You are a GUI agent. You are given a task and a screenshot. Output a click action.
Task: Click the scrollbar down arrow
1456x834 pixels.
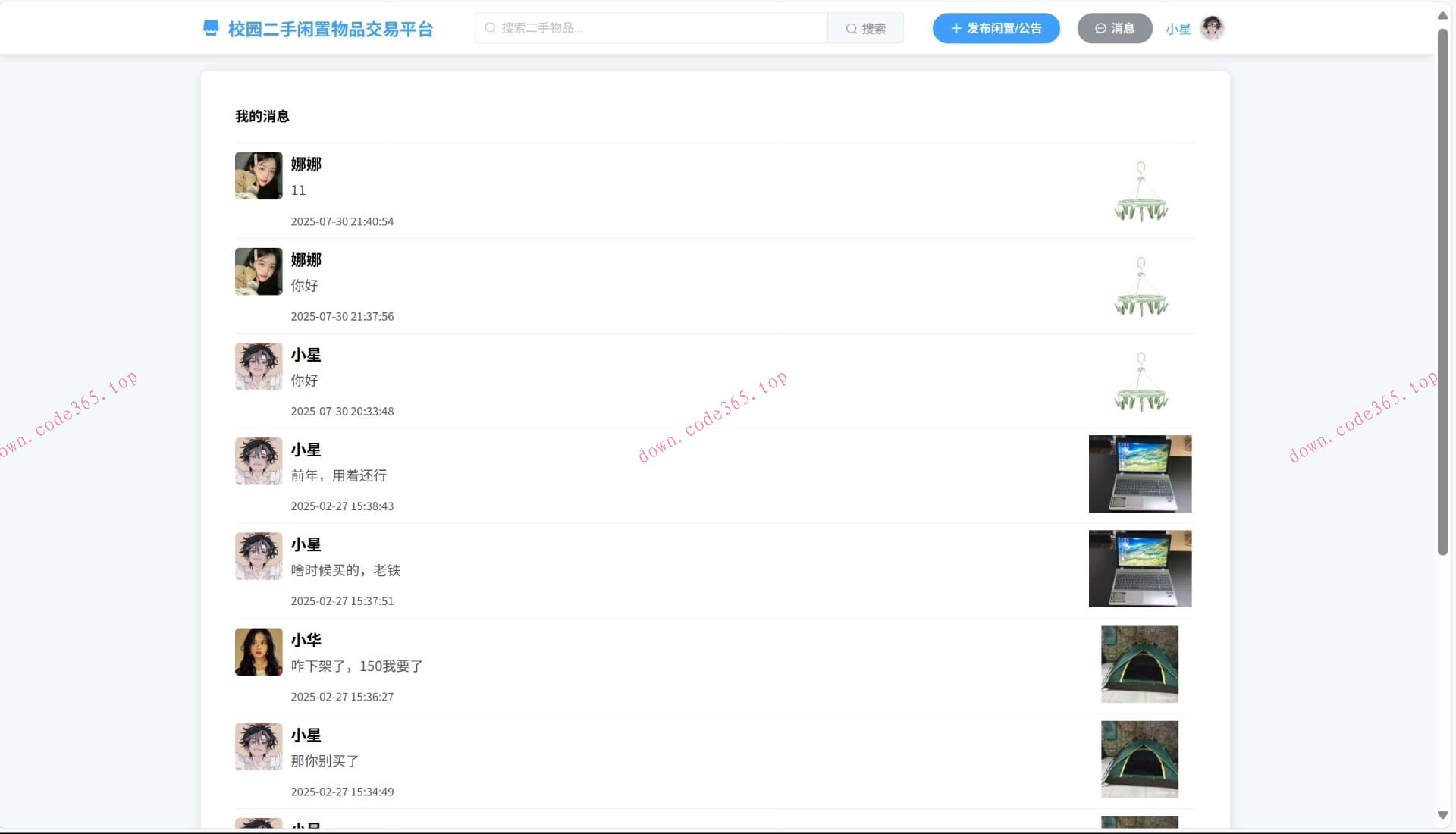point(1442,816)
